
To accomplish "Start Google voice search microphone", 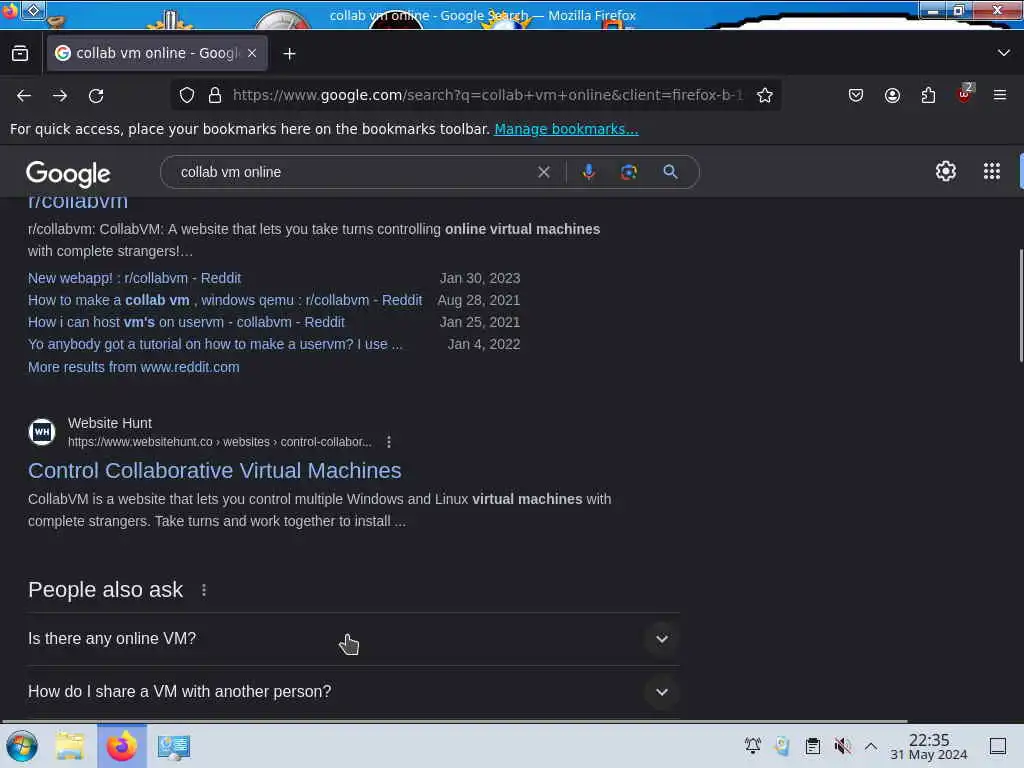I will tap(588, 172).
